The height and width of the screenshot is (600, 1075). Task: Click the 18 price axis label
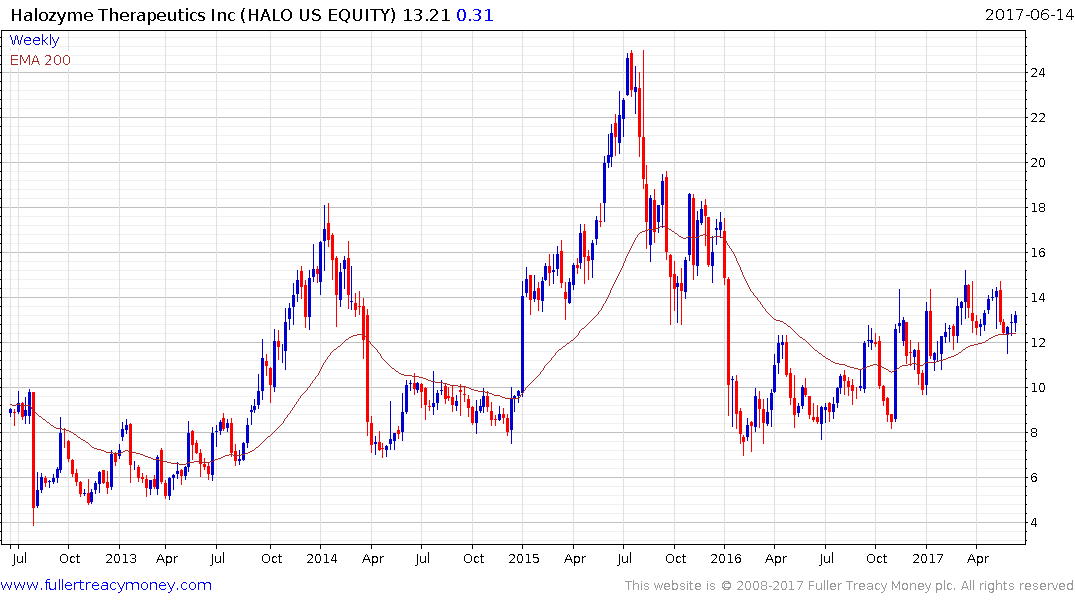pyautogui.click(x=1038, y=208)
